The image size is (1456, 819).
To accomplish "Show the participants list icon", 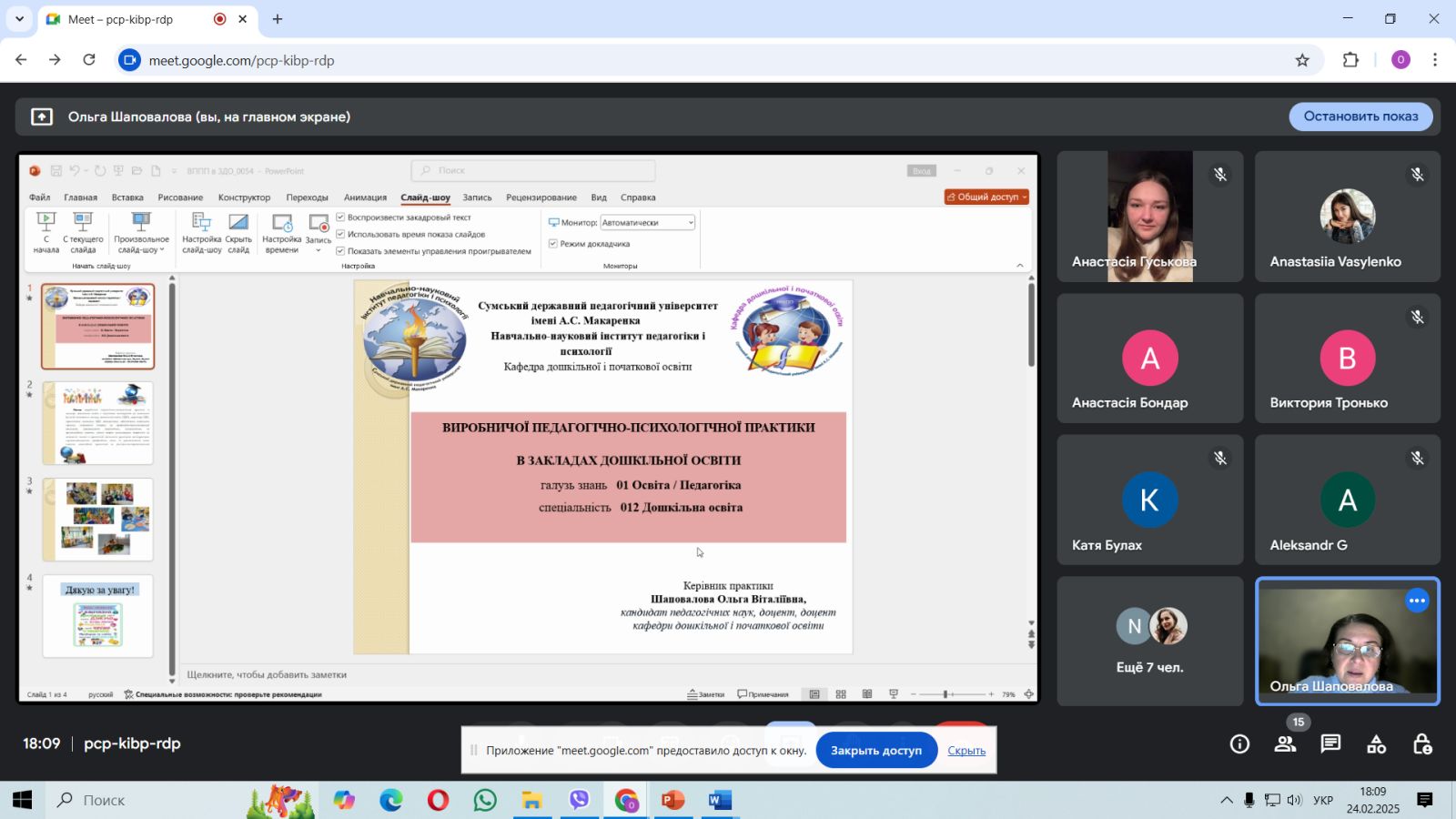I will (1285, 744).
